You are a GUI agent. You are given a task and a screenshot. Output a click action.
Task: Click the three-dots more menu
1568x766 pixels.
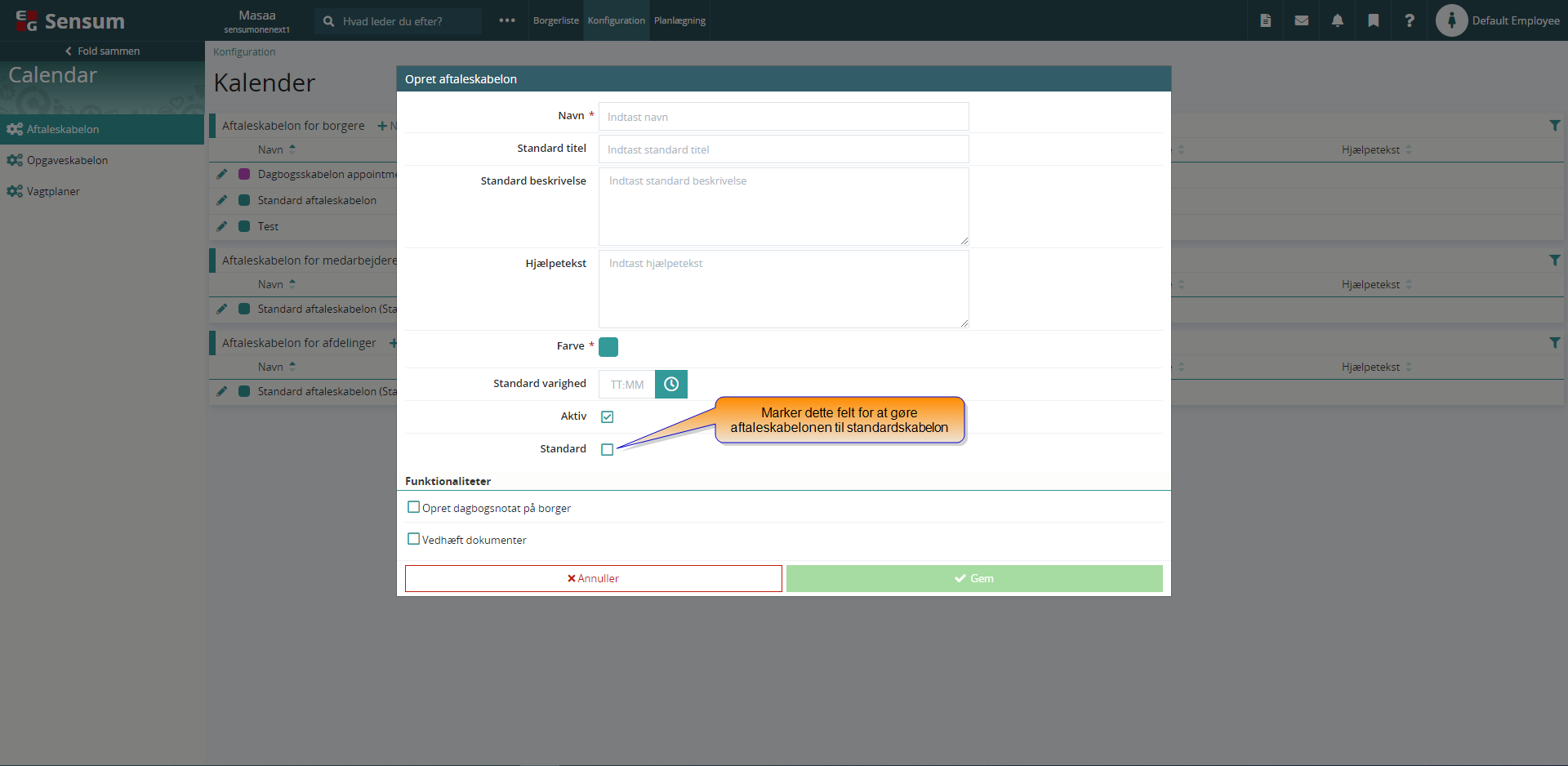pos(506,20)
